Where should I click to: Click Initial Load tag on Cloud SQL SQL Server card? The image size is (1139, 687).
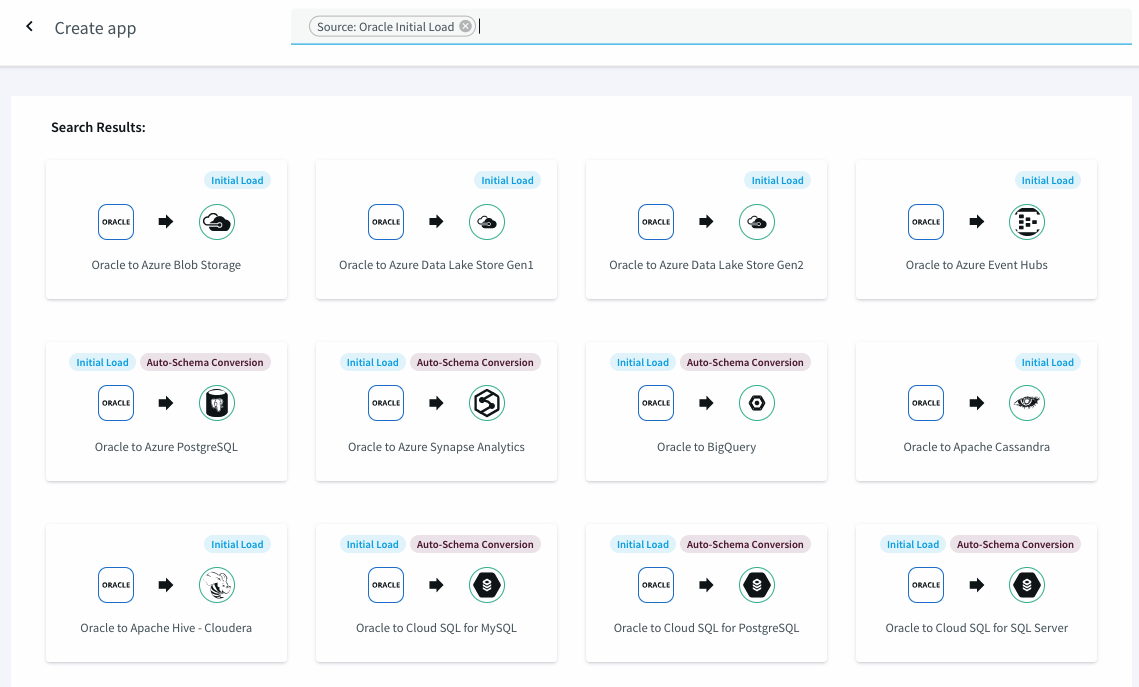point(913,544)
